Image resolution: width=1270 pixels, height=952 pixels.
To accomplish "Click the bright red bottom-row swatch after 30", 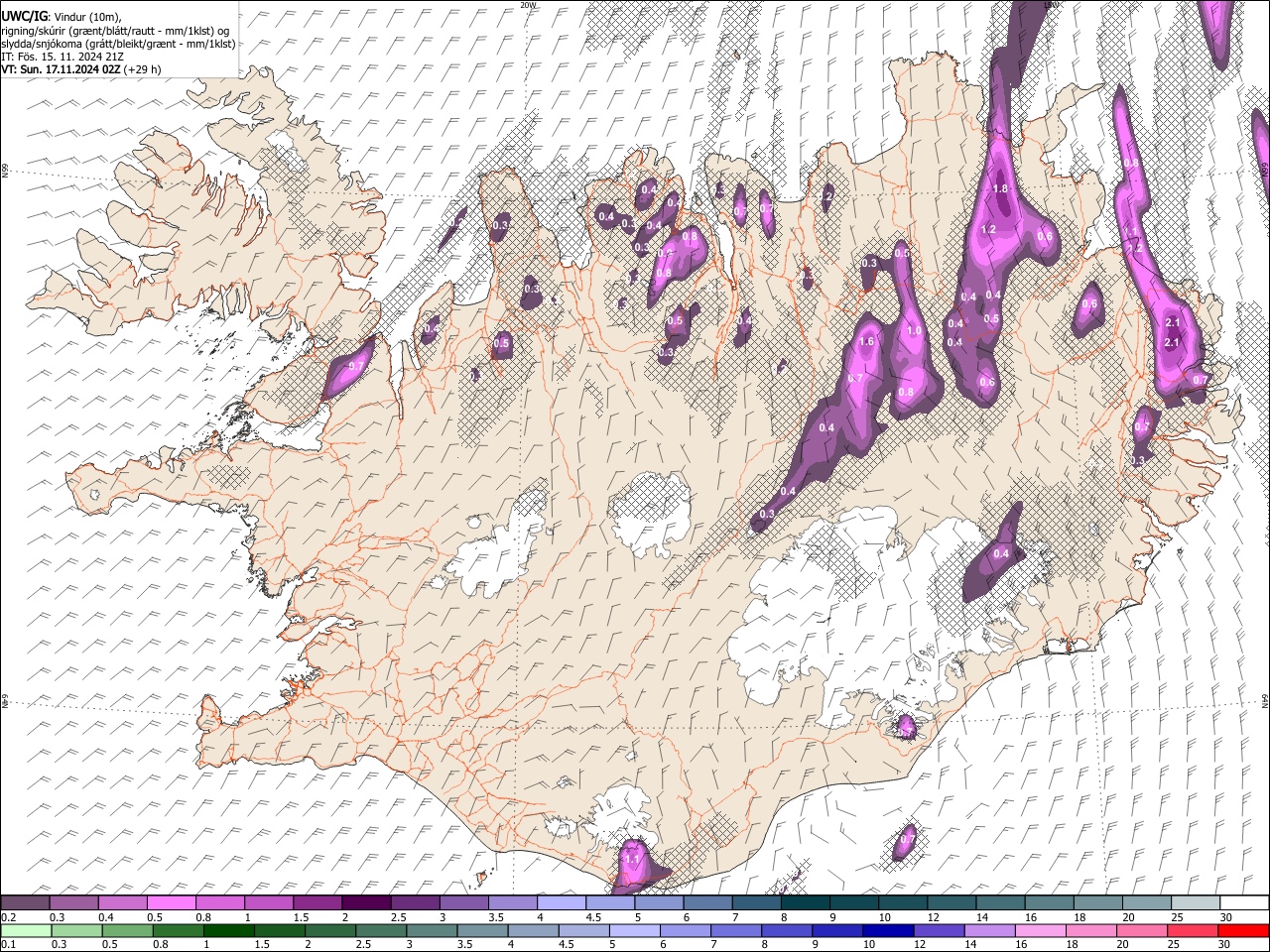I will 1243,930.
